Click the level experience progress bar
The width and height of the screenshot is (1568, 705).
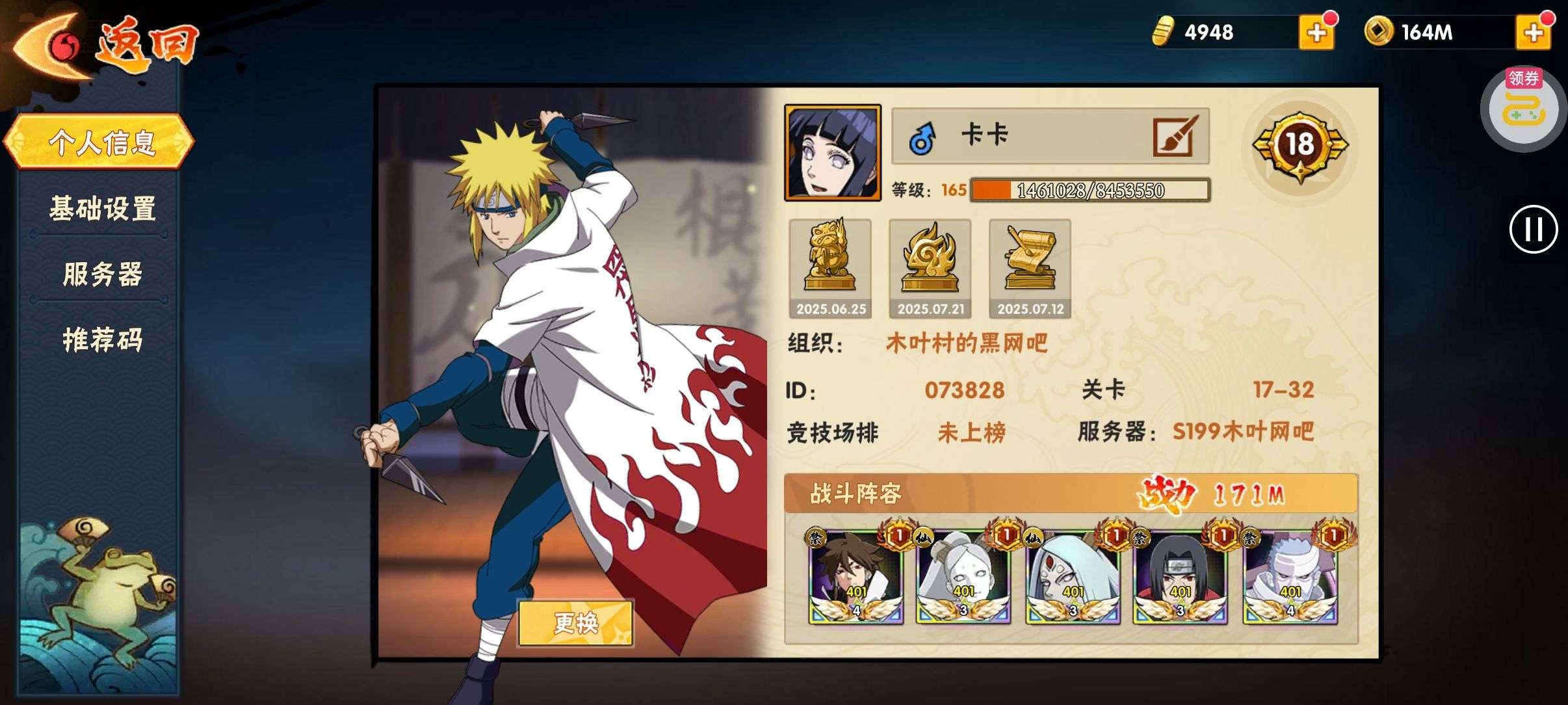click(1090, 190)
